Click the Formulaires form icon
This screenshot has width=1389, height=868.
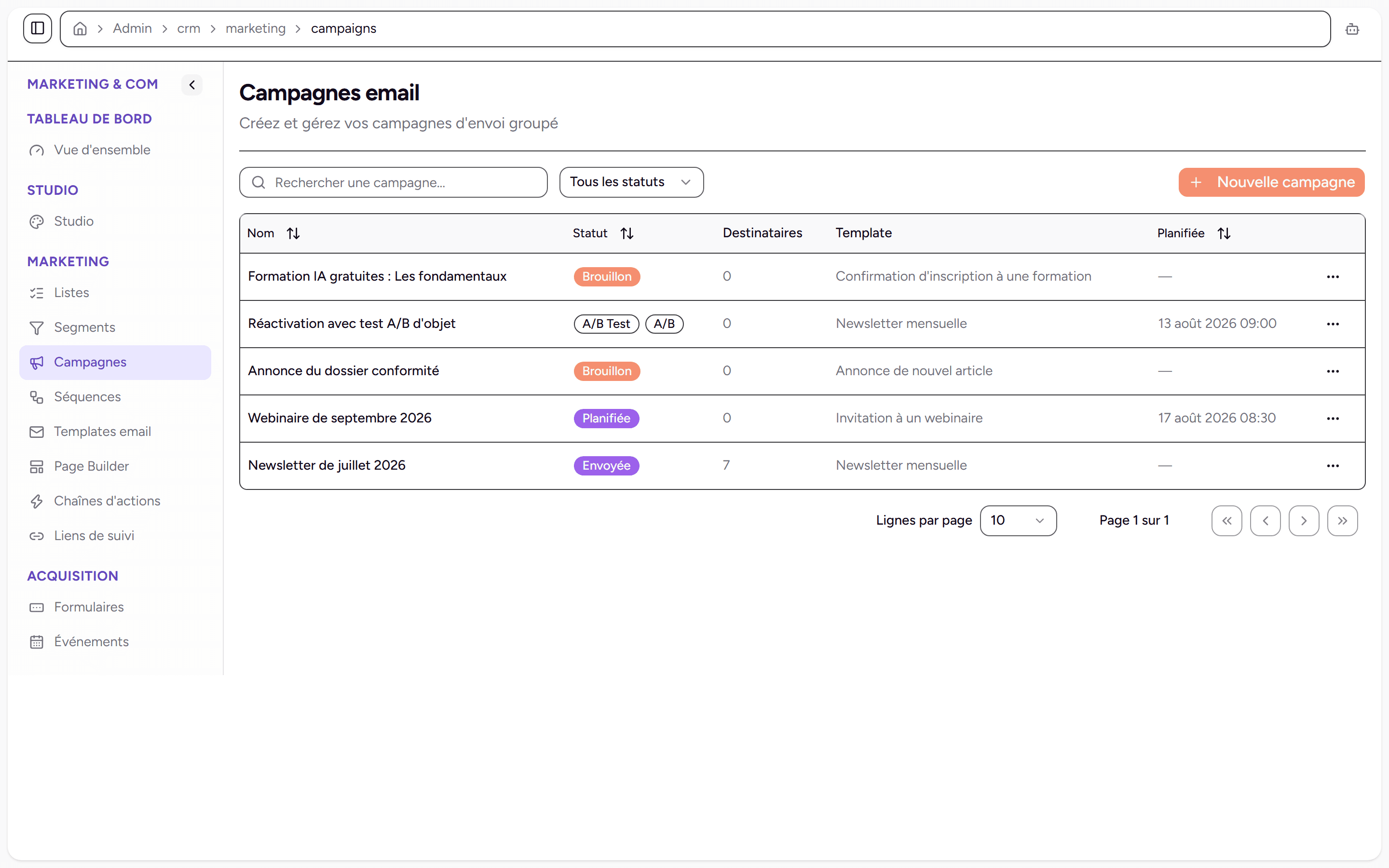click(37, 608)
